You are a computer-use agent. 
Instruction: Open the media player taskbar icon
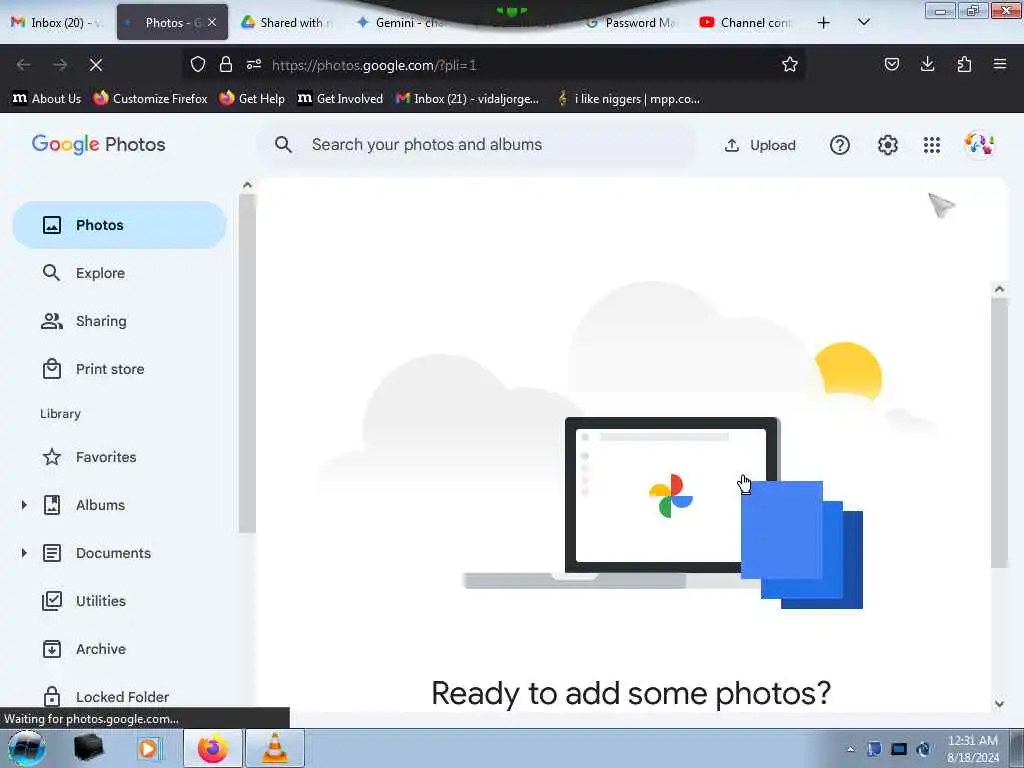click(149, 748)
